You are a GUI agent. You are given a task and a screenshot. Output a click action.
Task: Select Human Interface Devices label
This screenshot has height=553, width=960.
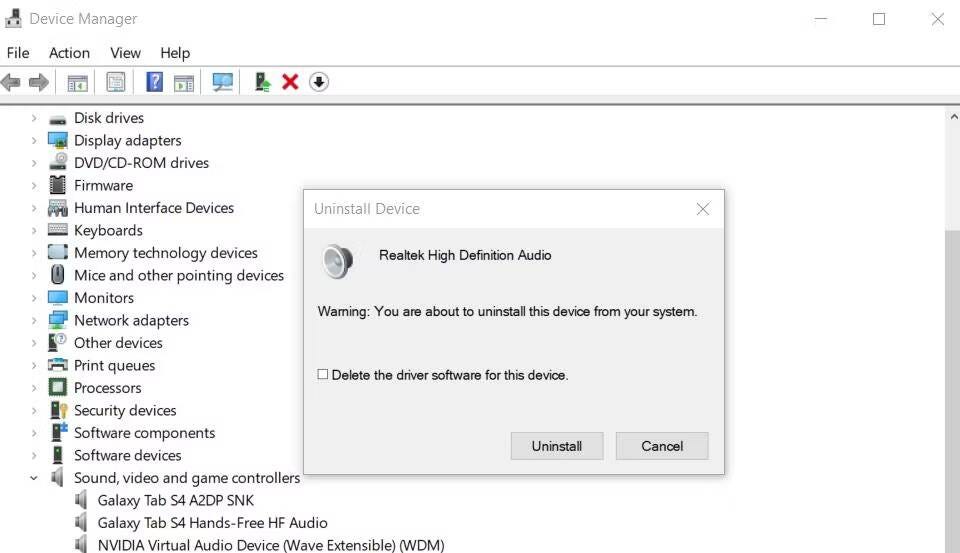pos(154,208)
